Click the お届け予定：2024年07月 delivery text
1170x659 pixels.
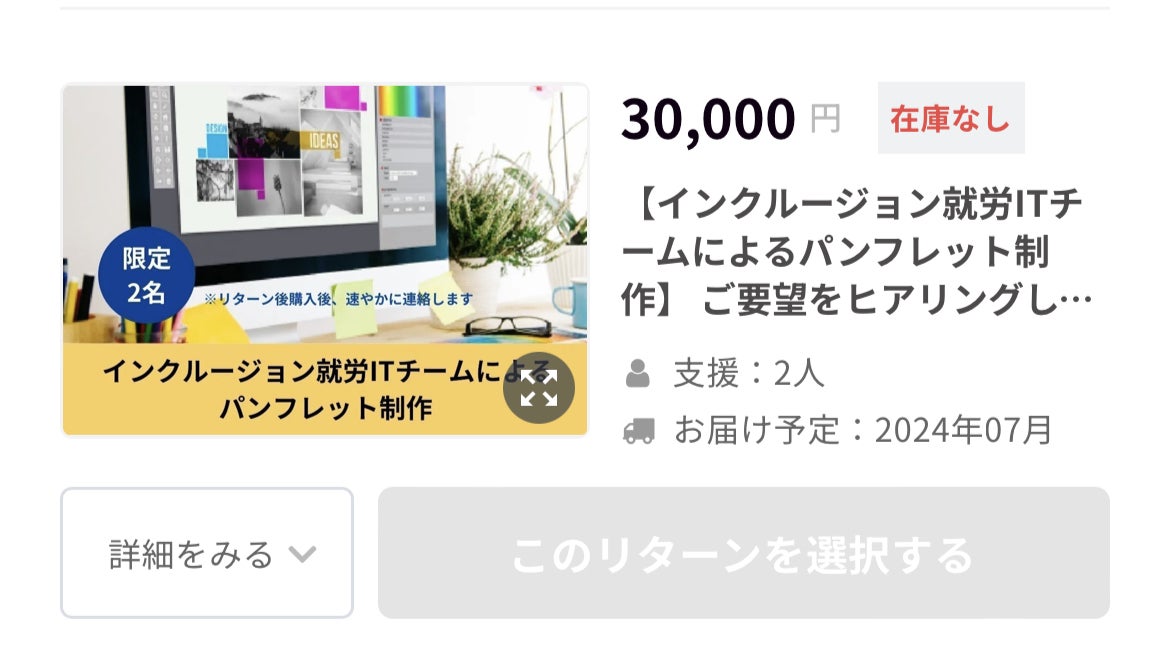[x=863, y=431]
